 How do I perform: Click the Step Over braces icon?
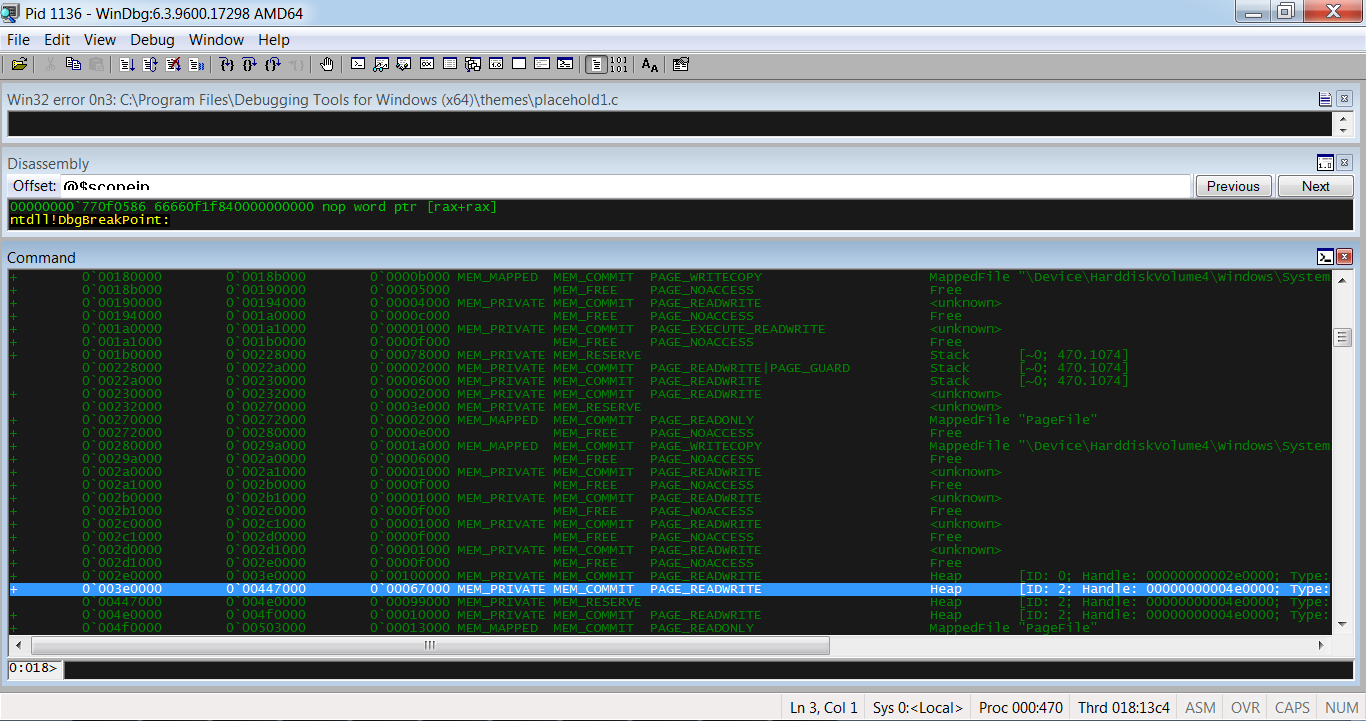[x=250, y=65]
